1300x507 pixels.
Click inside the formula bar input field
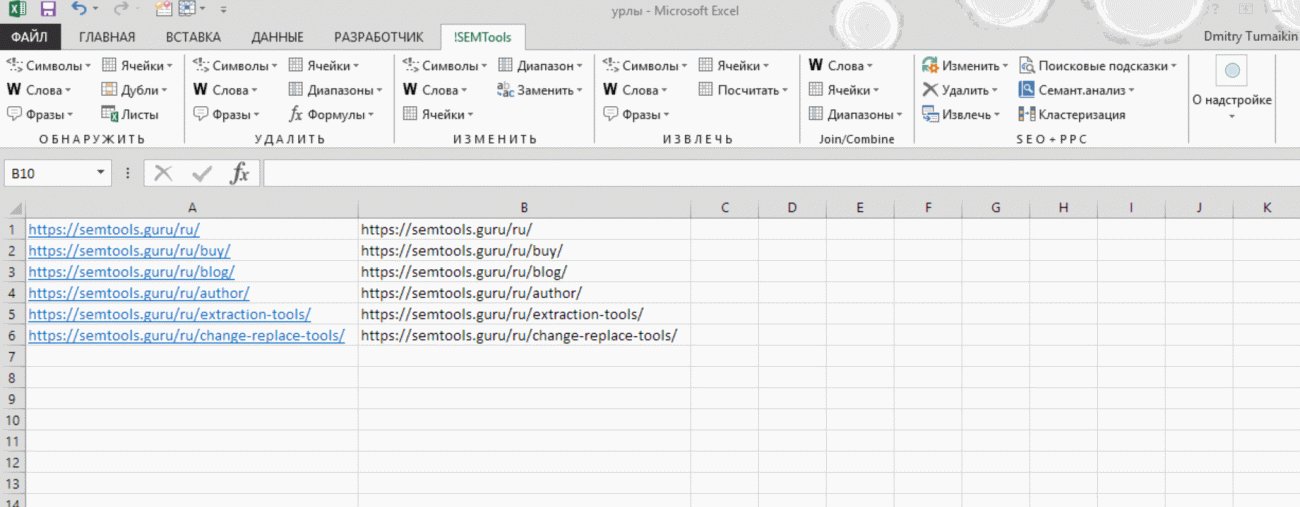pos(780,174)
